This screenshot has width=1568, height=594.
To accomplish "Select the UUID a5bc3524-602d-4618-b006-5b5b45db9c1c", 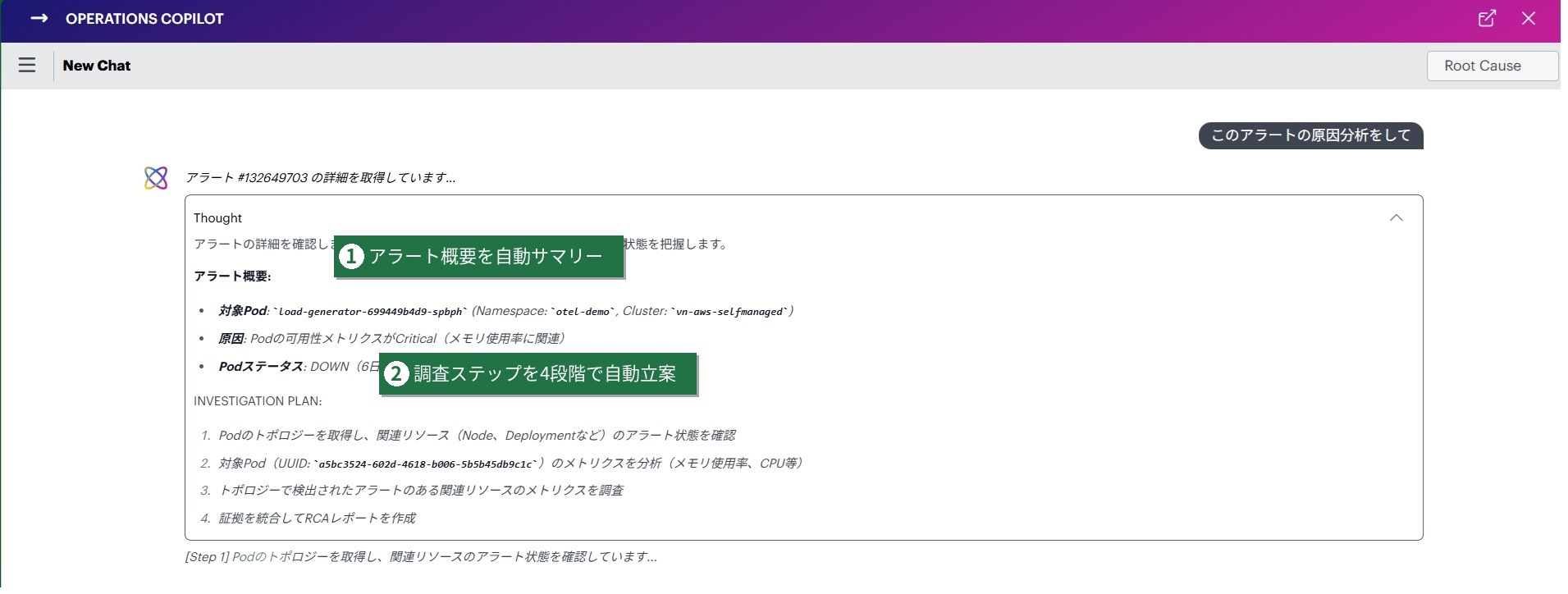I will (427, 464).
